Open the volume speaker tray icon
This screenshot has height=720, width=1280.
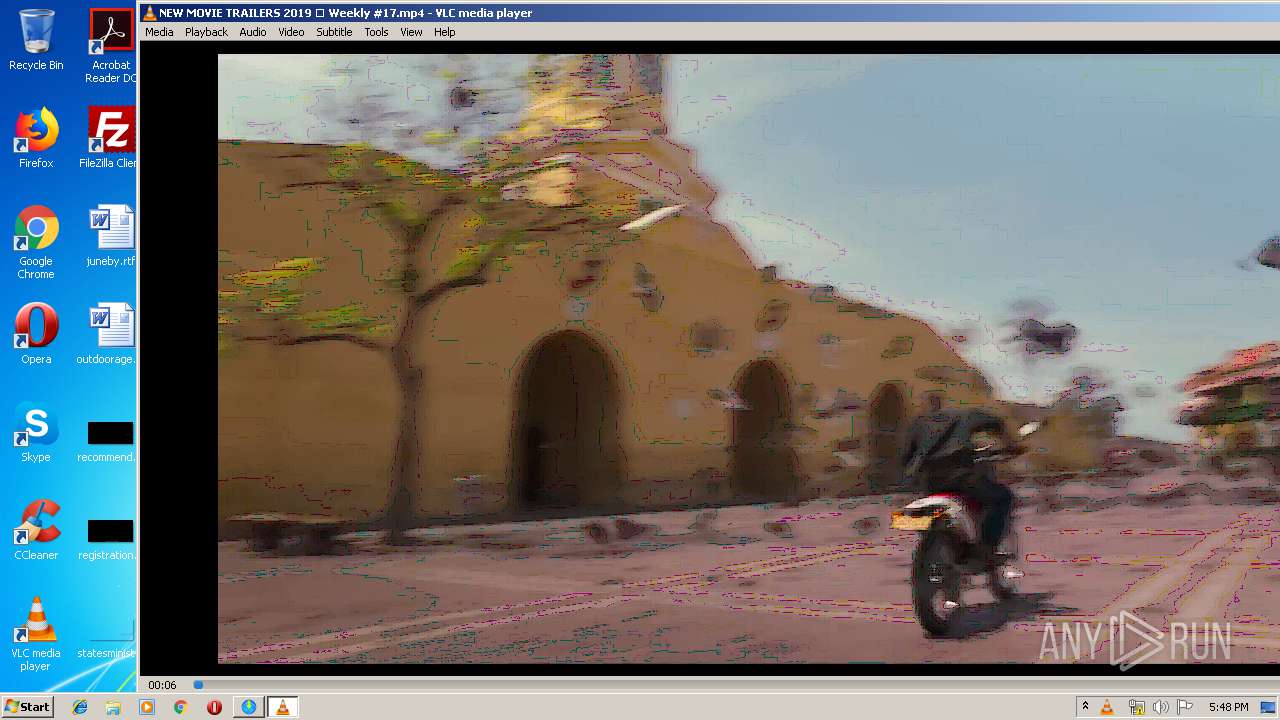[1161, 707]
